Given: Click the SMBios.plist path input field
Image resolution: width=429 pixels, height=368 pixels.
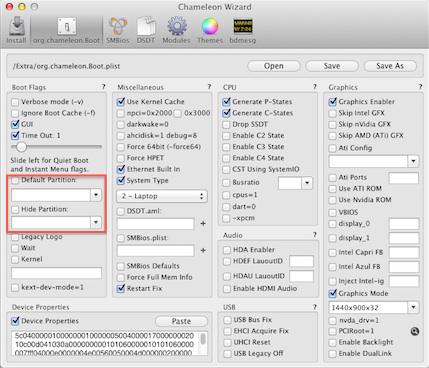Looking at the screenshot, I should [156, 251].
